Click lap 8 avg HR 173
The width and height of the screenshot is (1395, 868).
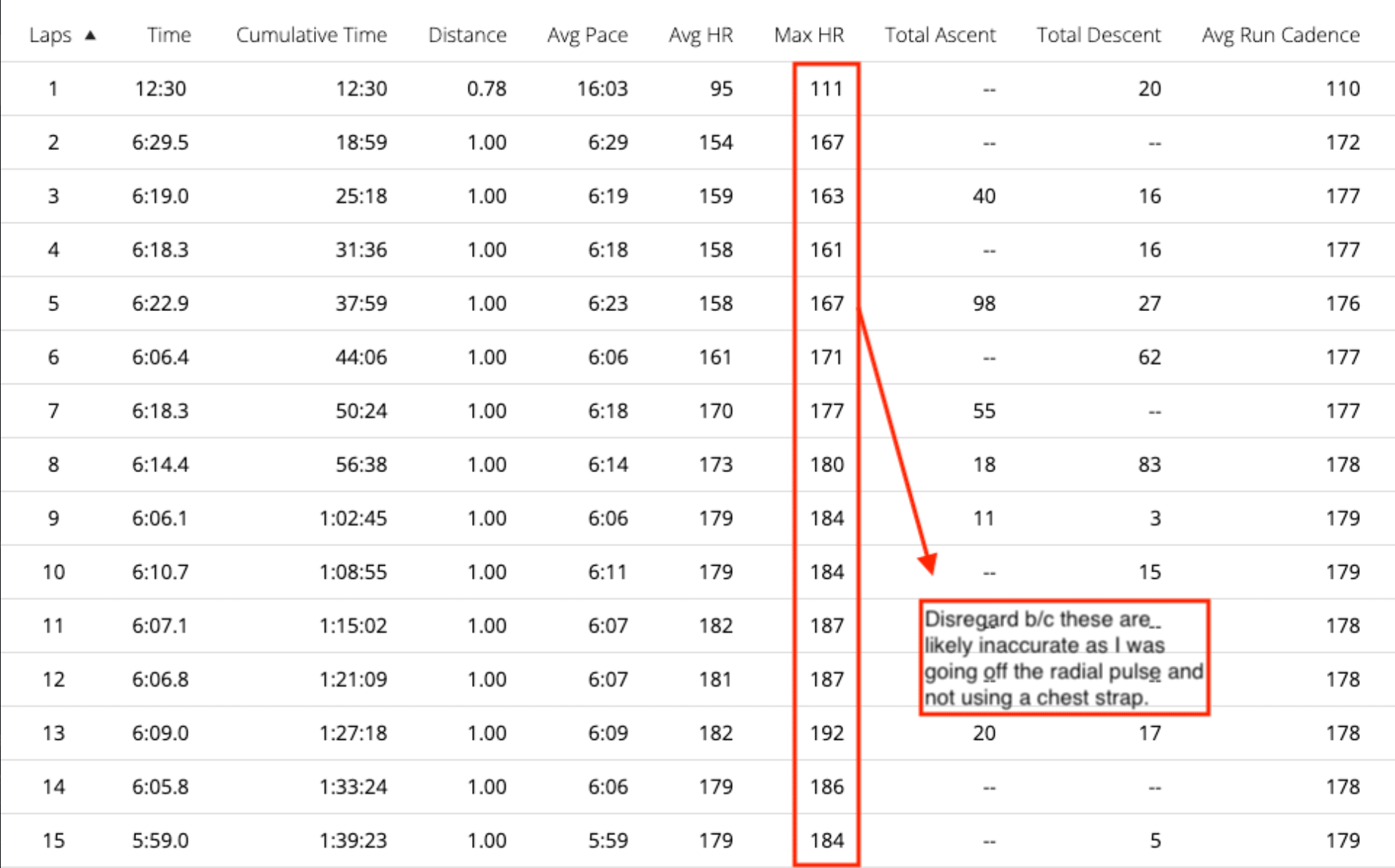click(716, 464)
